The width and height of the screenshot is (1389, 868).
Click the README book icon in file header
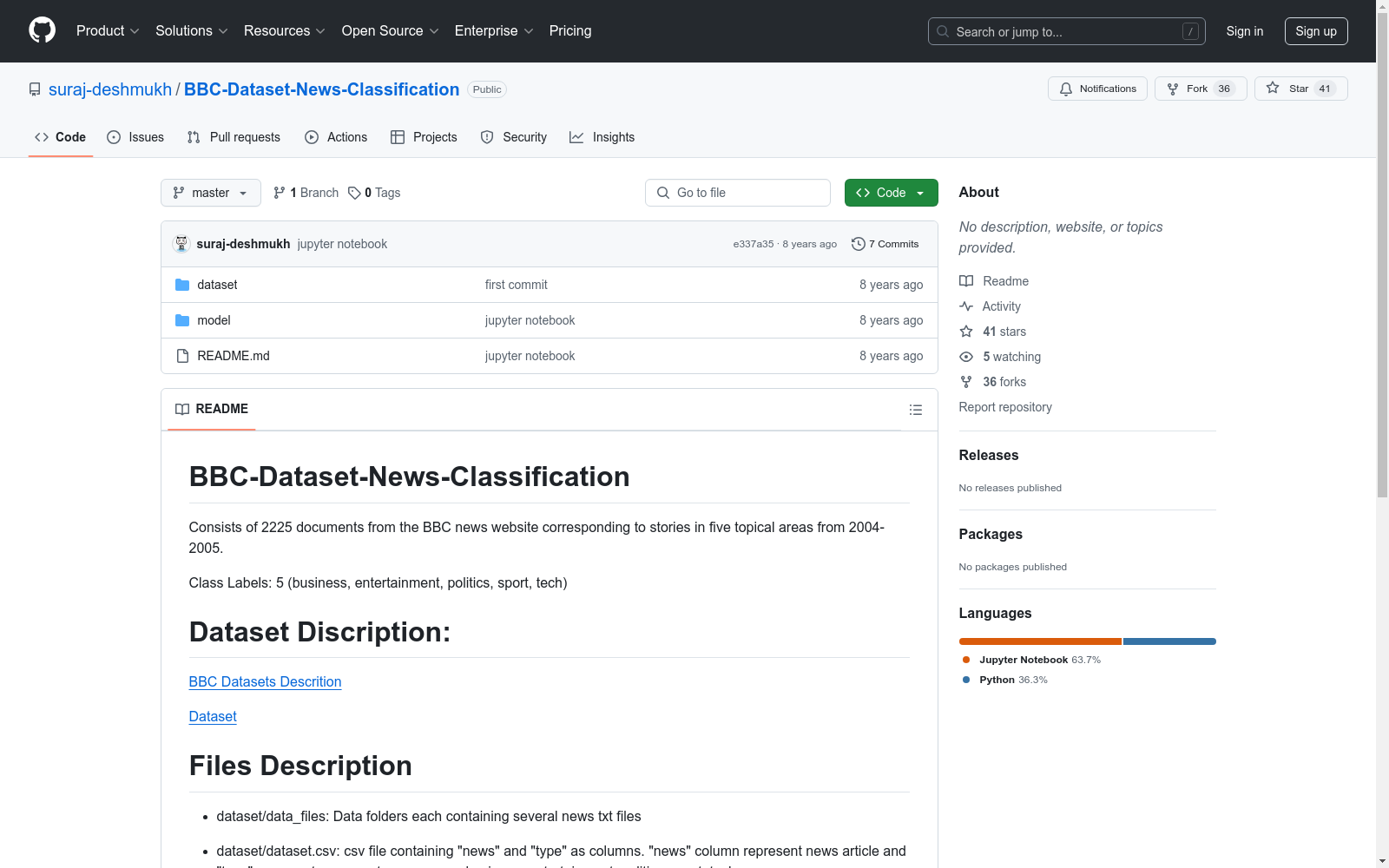tap(182, 409)
